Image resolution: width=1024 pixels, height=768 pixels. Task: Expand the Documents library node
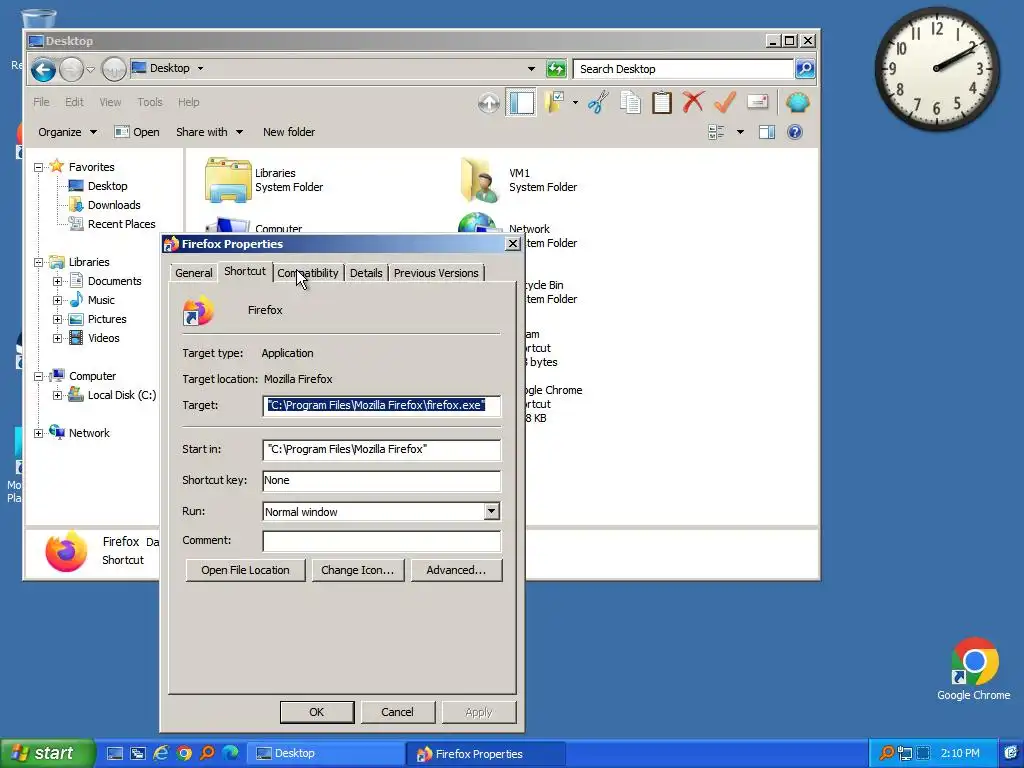tap(57, 281)
